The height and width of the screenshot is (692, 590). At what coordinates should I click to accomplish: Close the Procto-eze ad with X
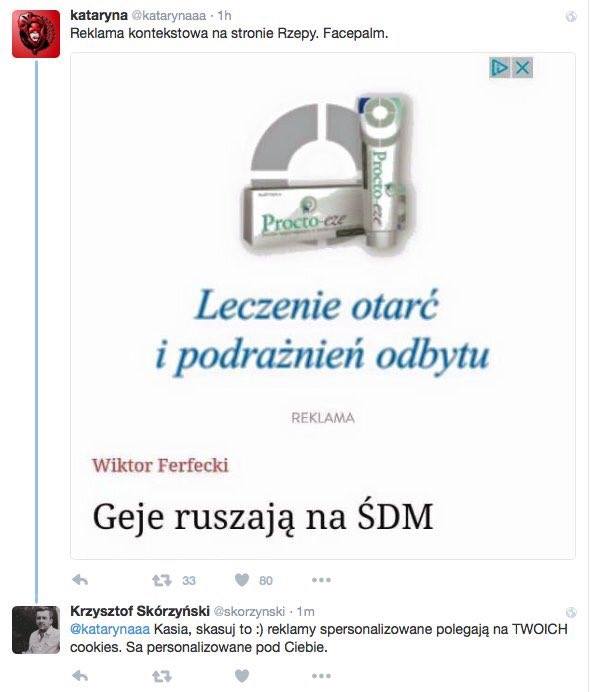pos(522,68)
